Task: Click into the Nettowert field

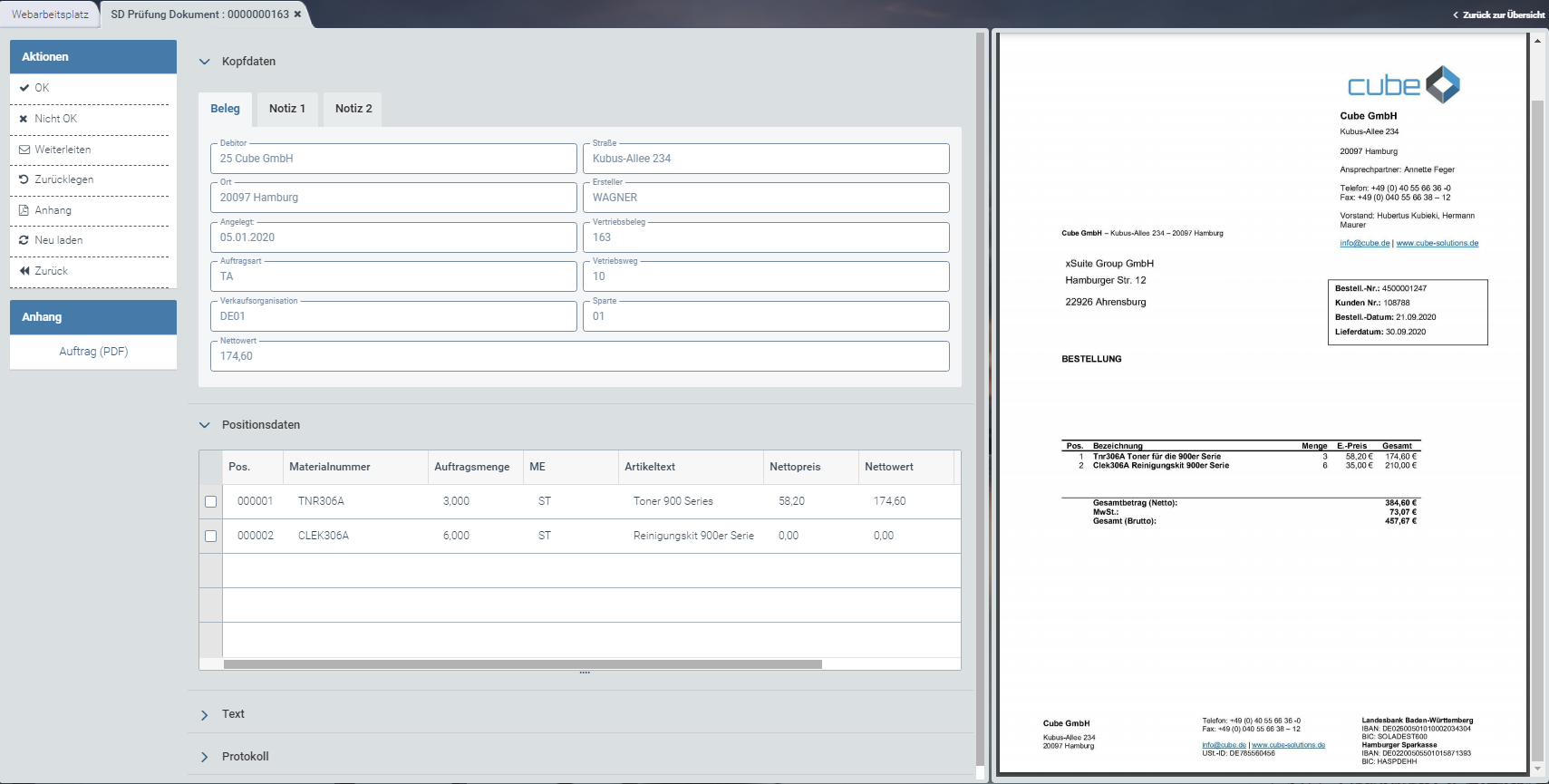Action: coord(579,356)
